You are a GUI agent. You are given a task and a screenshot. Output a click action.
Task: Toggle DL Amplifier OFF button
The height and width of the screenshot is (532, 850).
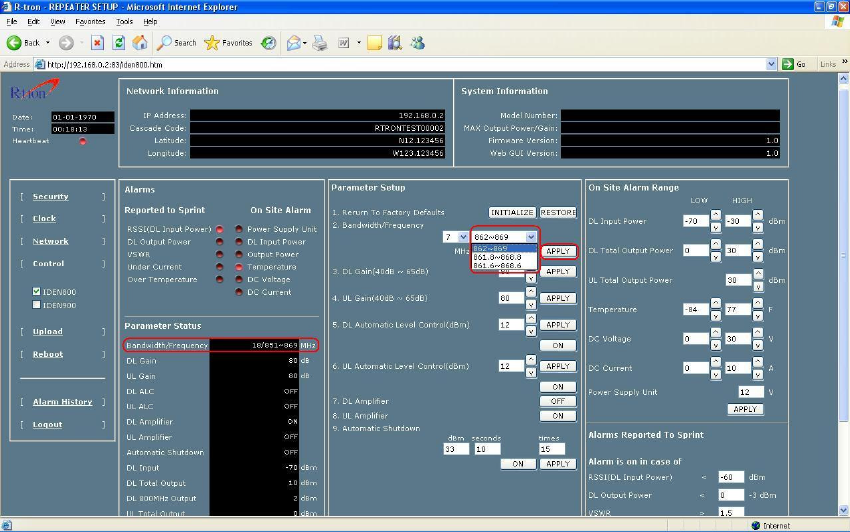tap(557, 401)
